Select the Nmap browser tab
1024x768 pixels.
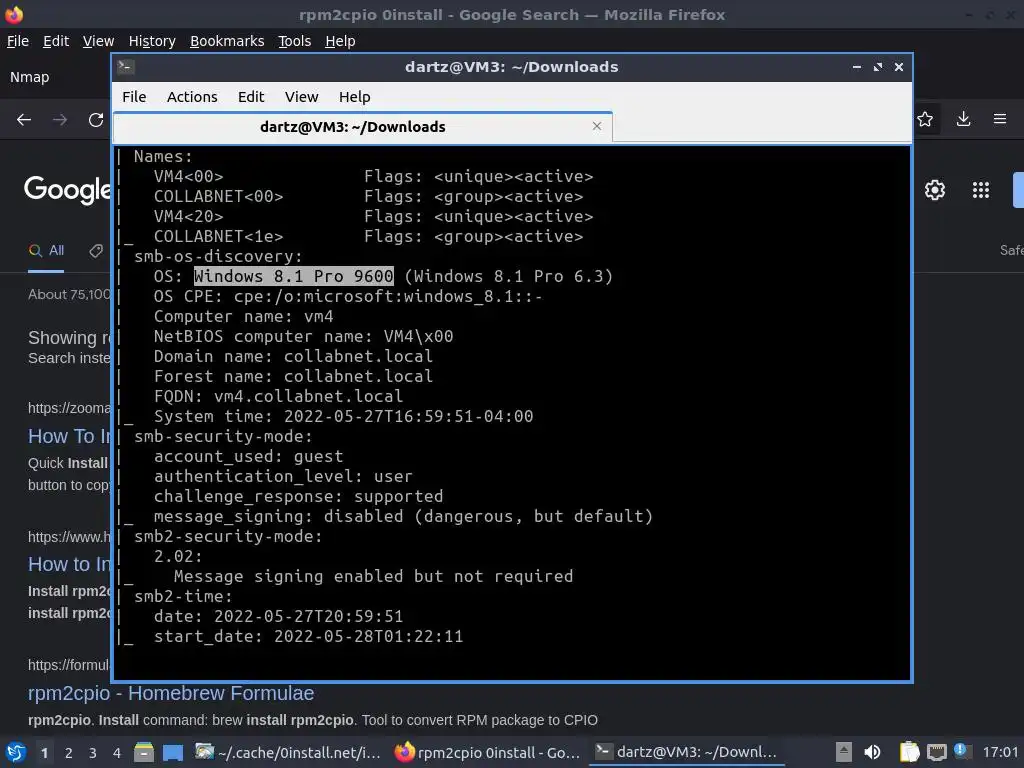(x=29, y=77)
